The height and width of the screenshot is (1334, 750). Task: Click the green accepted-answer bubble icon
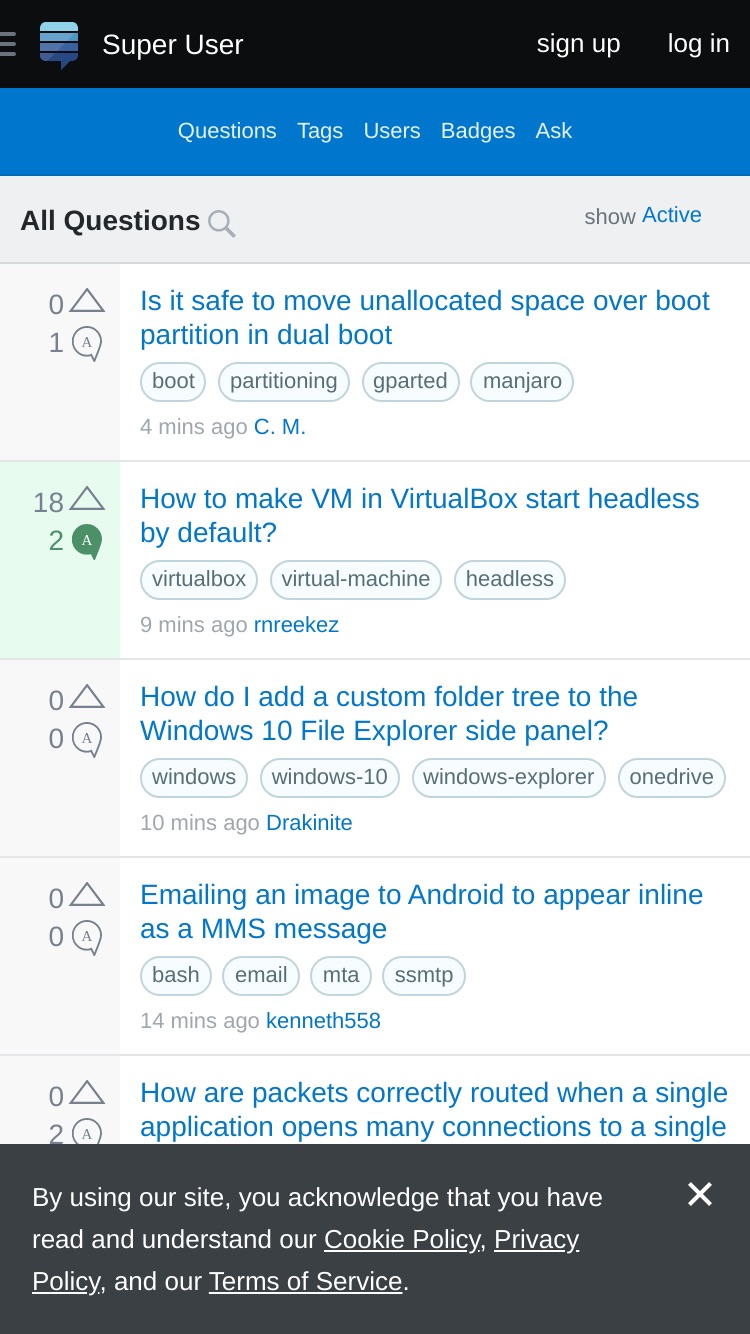pos(87,541)
